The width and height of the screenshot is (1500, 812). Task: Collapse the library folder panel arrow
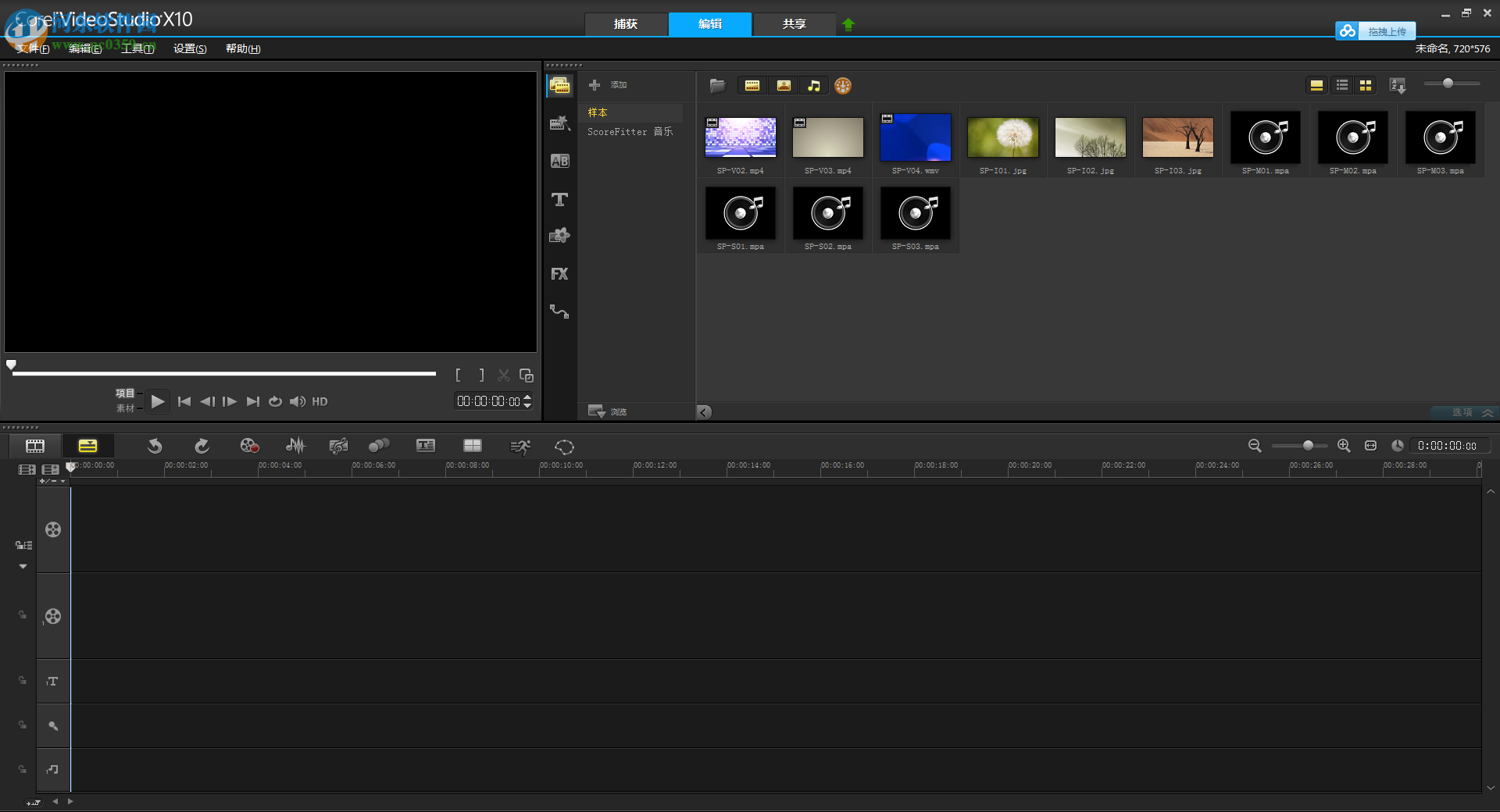pyautogui.click(x=704, y=412)
